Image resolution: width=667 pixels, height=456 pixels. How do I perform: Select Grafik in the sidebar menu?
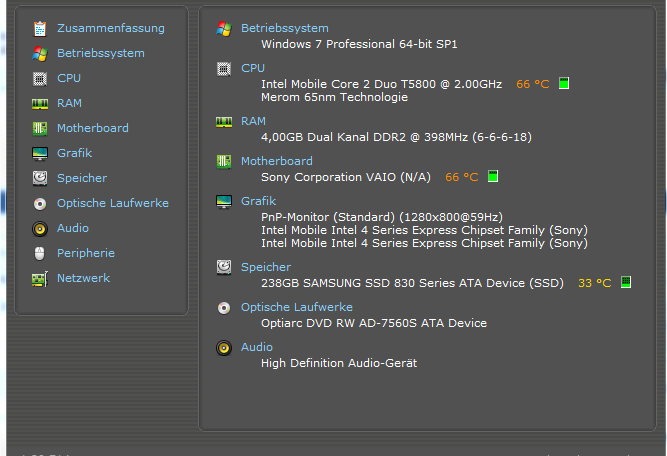click(x=74, y=153)
